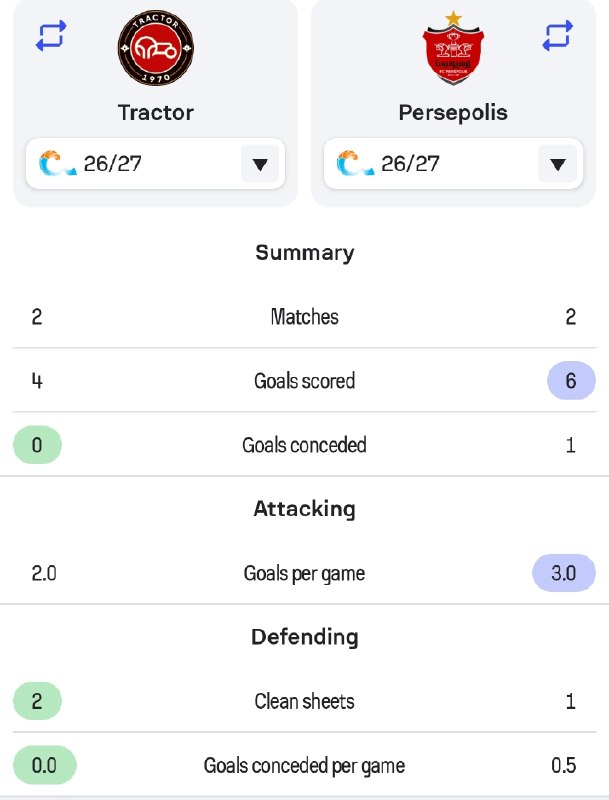Click league logo in Persepolis season selector

[355, 163]
